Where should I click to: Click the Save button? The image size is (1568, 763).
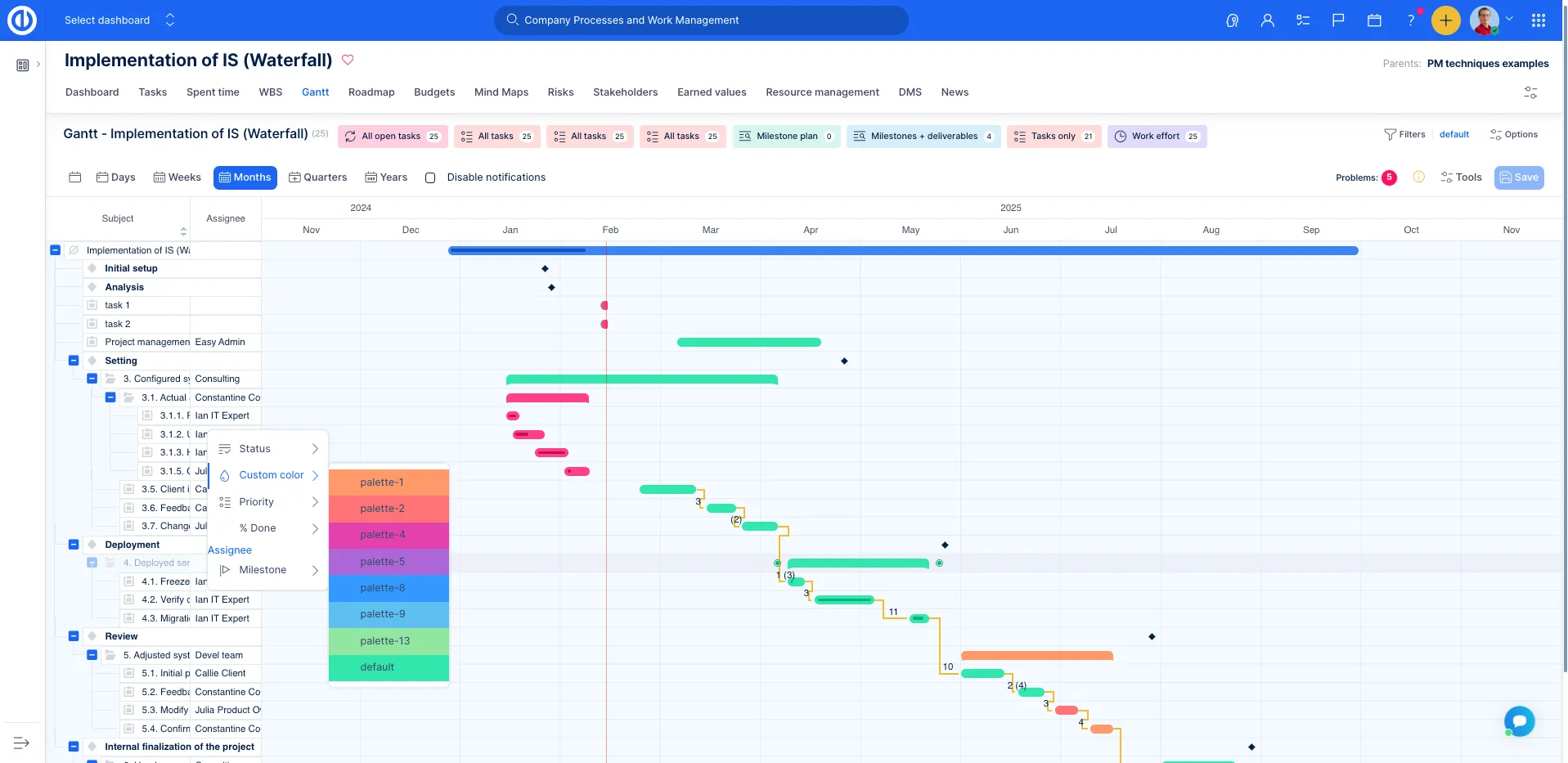coord(1518,177)
